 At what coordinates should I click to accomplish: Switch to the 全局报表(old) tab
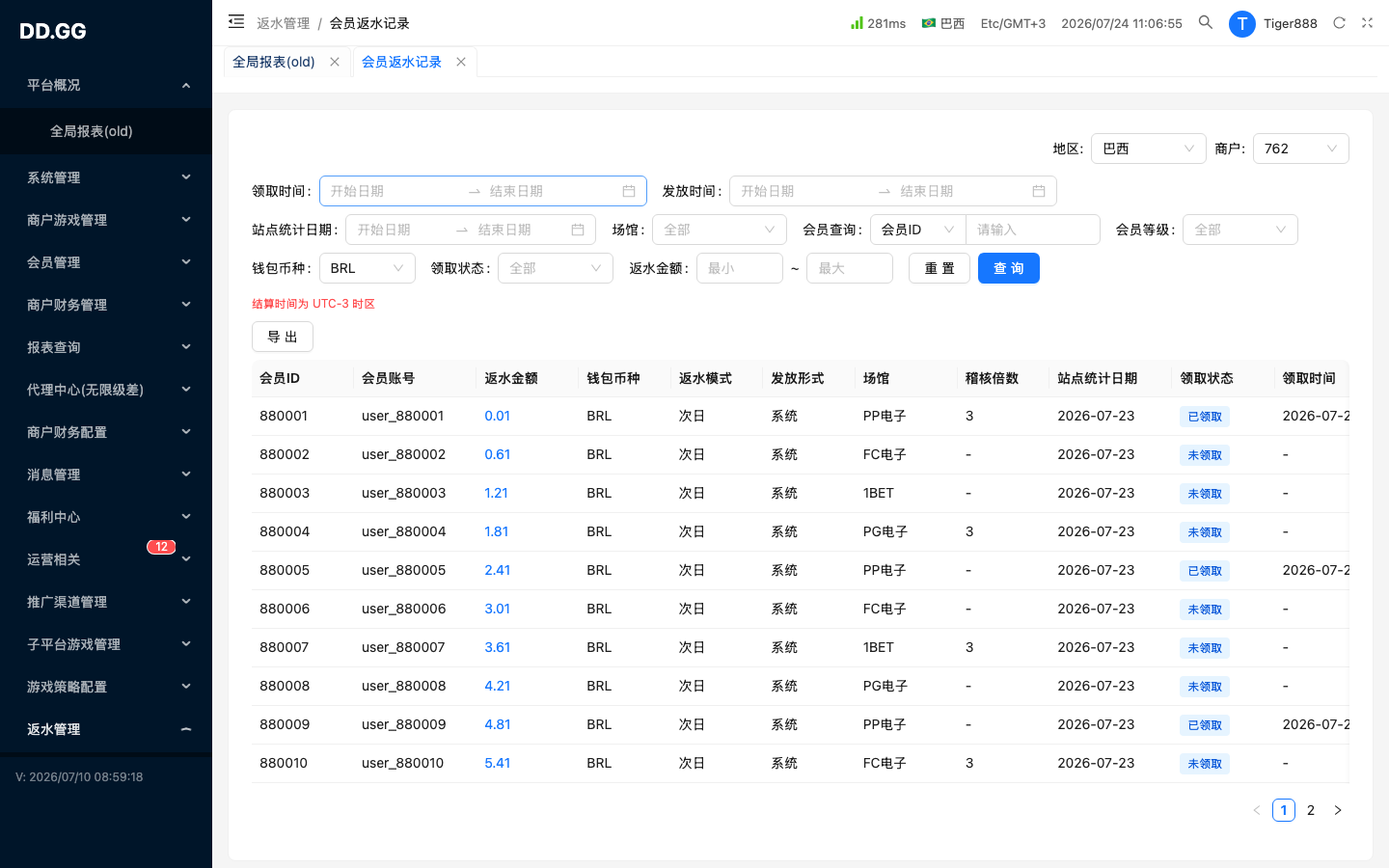pos(274,62)
